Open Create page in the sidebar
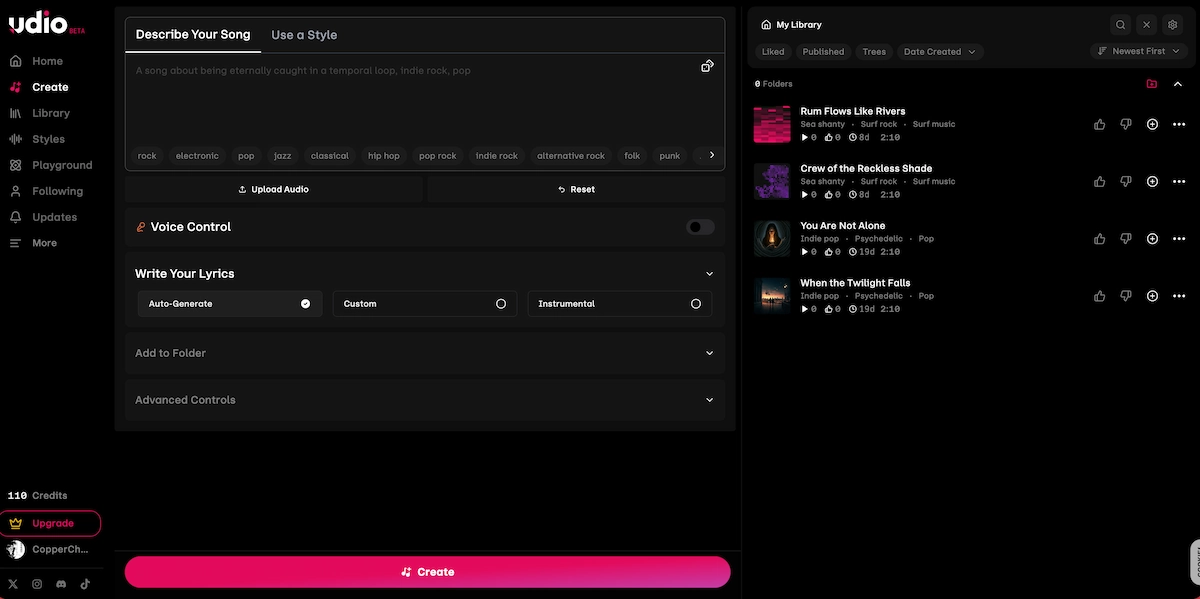This screenshot has width=1200, height=599. [x=39, y=87]
